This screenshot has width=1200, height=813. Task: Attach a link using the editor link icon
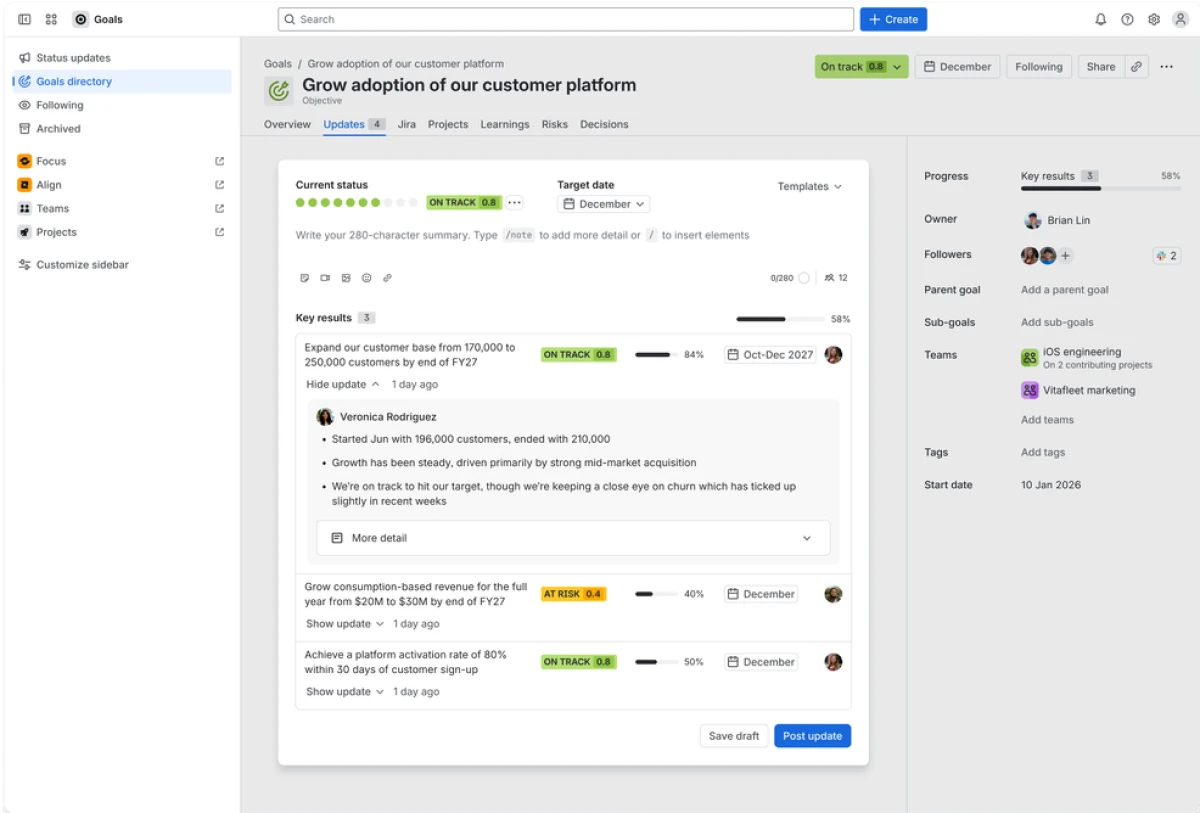point(387,278)
